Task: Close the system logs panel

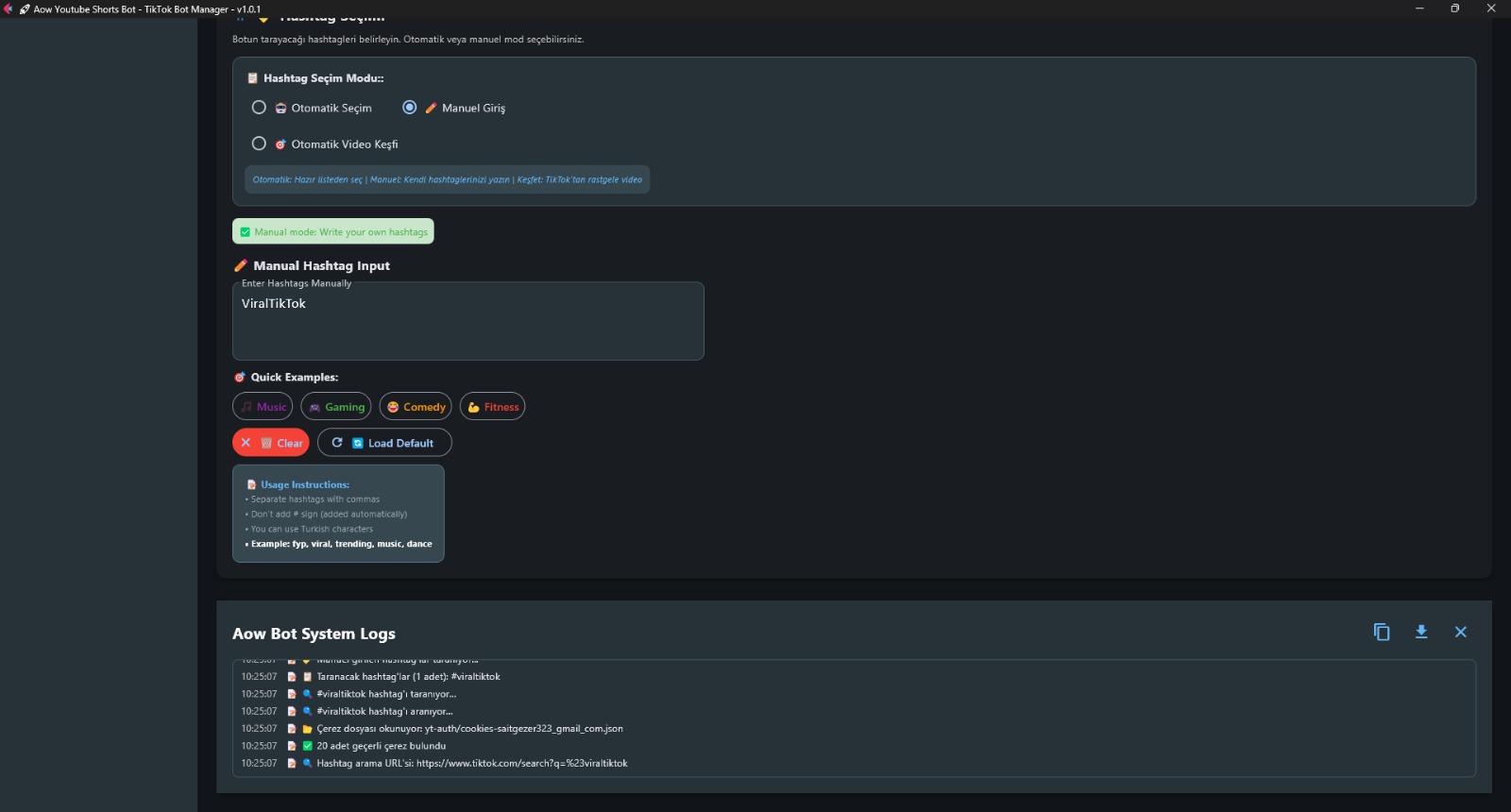Action: click(x=1461, y=633)
